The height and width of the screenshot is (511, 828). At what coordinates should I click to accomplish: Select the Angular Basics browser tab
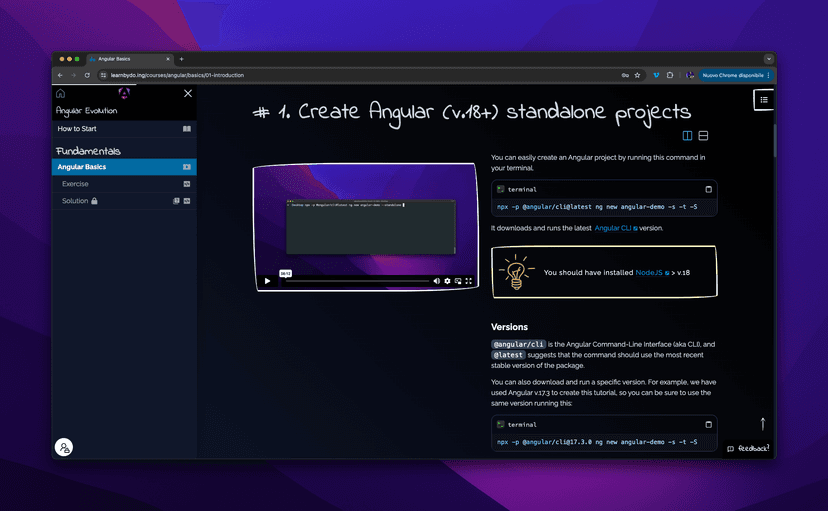[x=129, y=59]
